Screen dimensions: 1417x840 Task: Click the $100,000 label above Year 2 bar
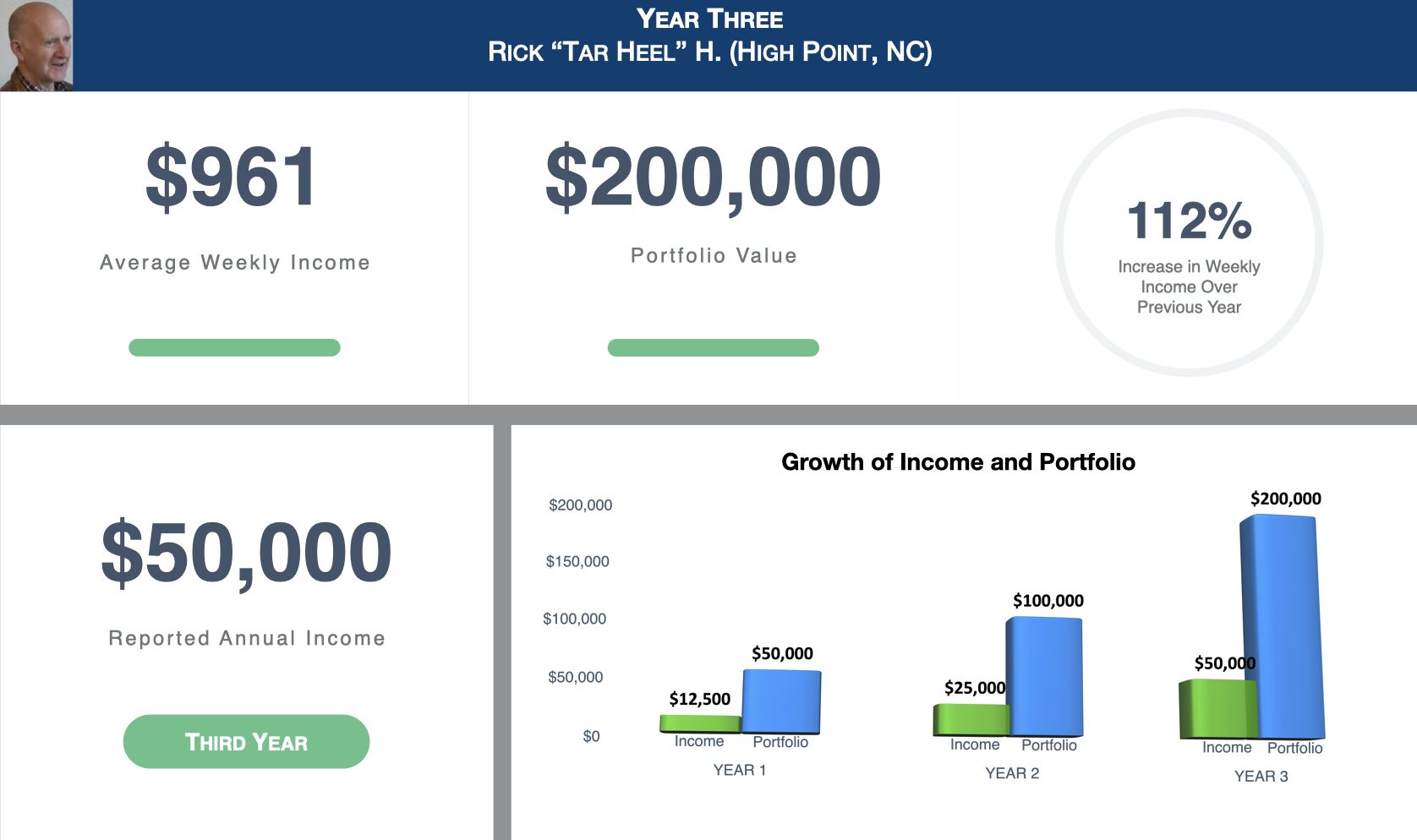pos(1048,601)
